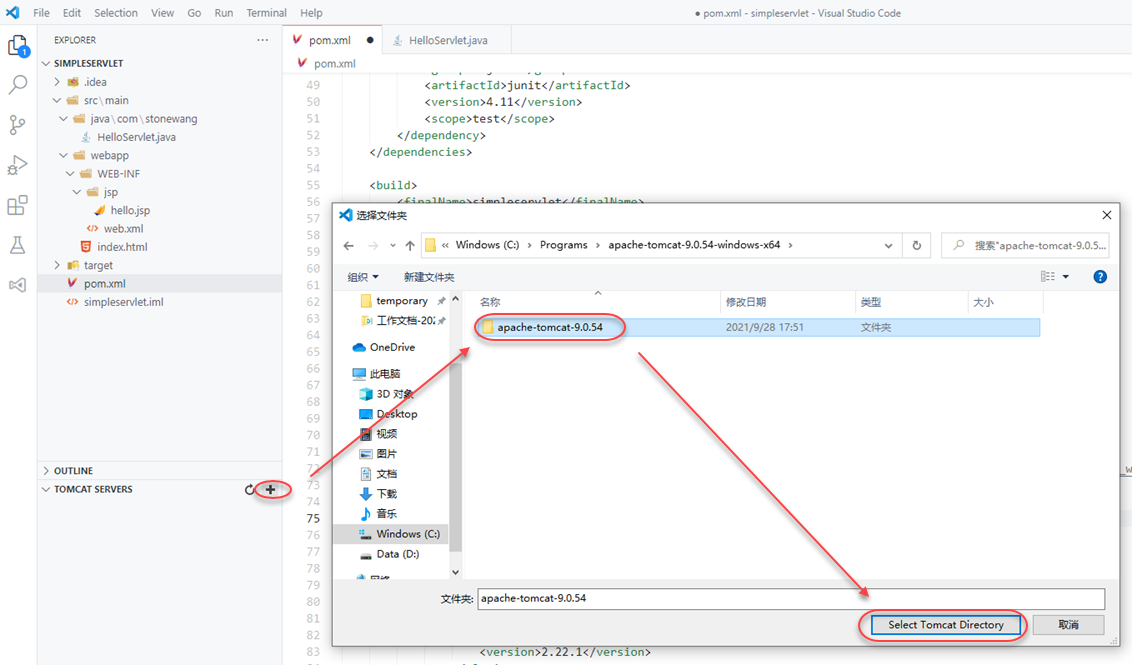Image resolution: width=1132 pixels, height=665 pixels.
Task: Collapse the jsp folder
Action: [x=77, y=192]
